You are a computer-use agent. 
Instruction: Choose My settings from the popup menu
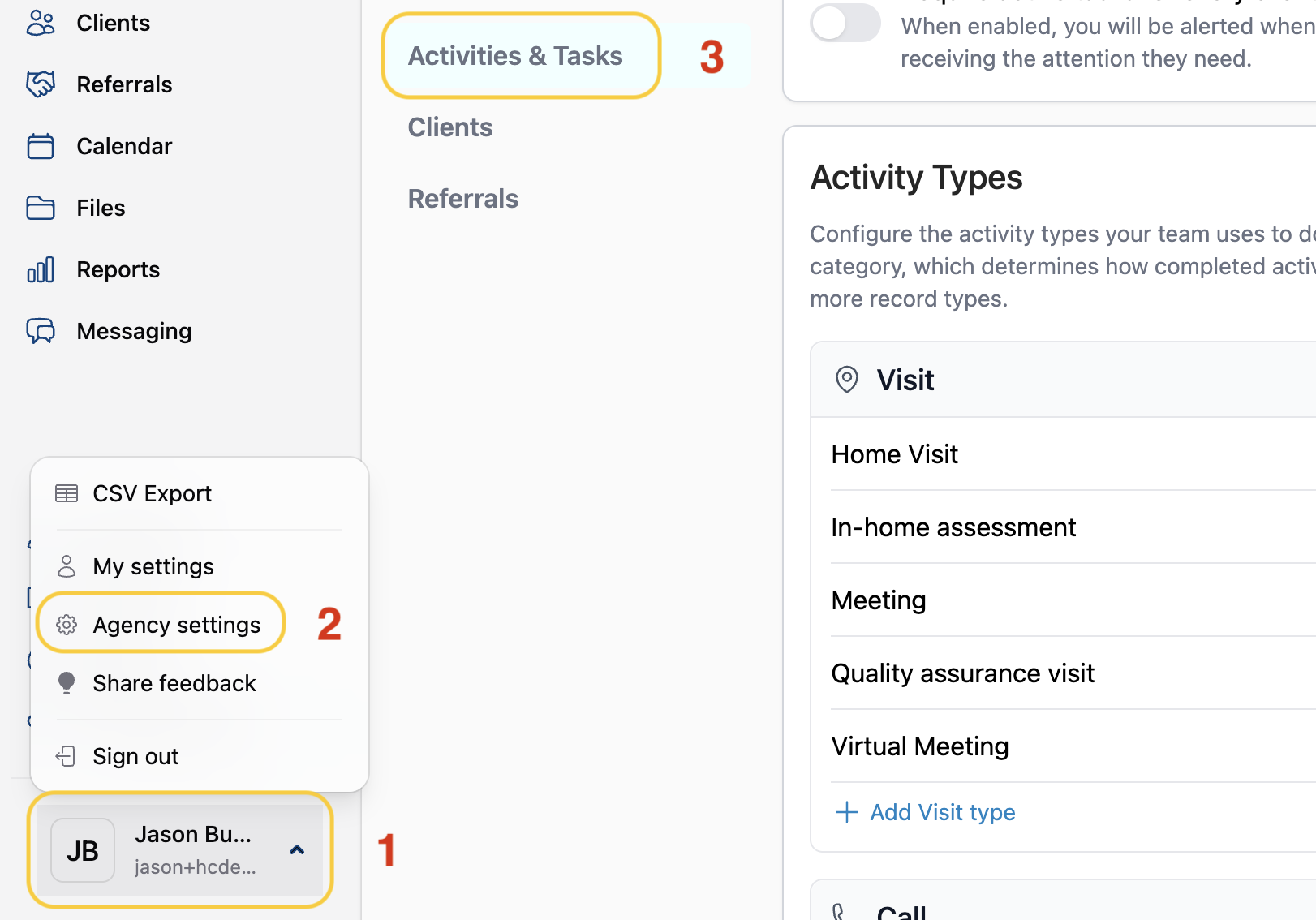[x=153, y=566]
